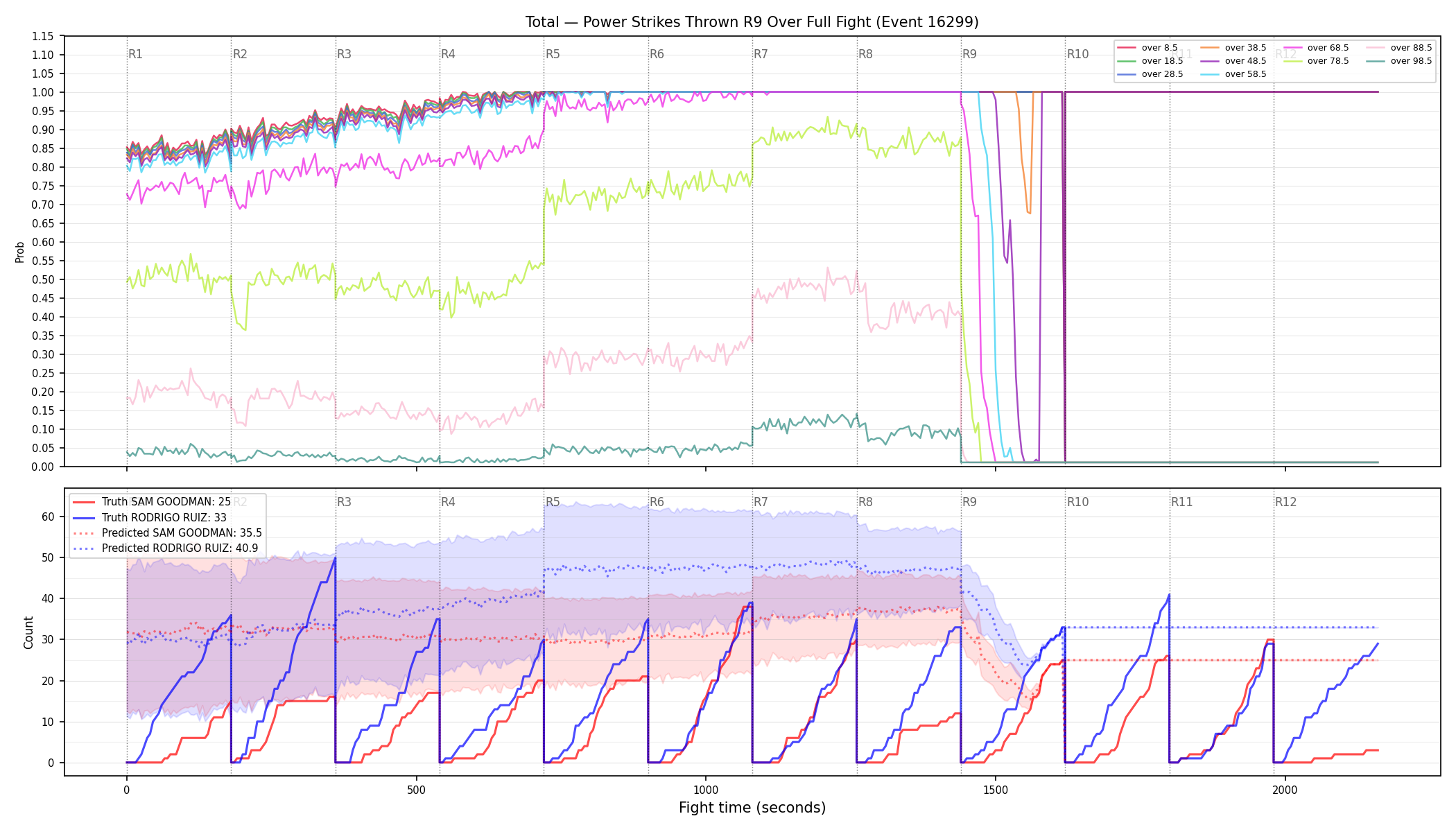This screenshot has width=1456, height=832.
Task: Click the chart title mentioning Event 16299
Action: tap(752, 22)
